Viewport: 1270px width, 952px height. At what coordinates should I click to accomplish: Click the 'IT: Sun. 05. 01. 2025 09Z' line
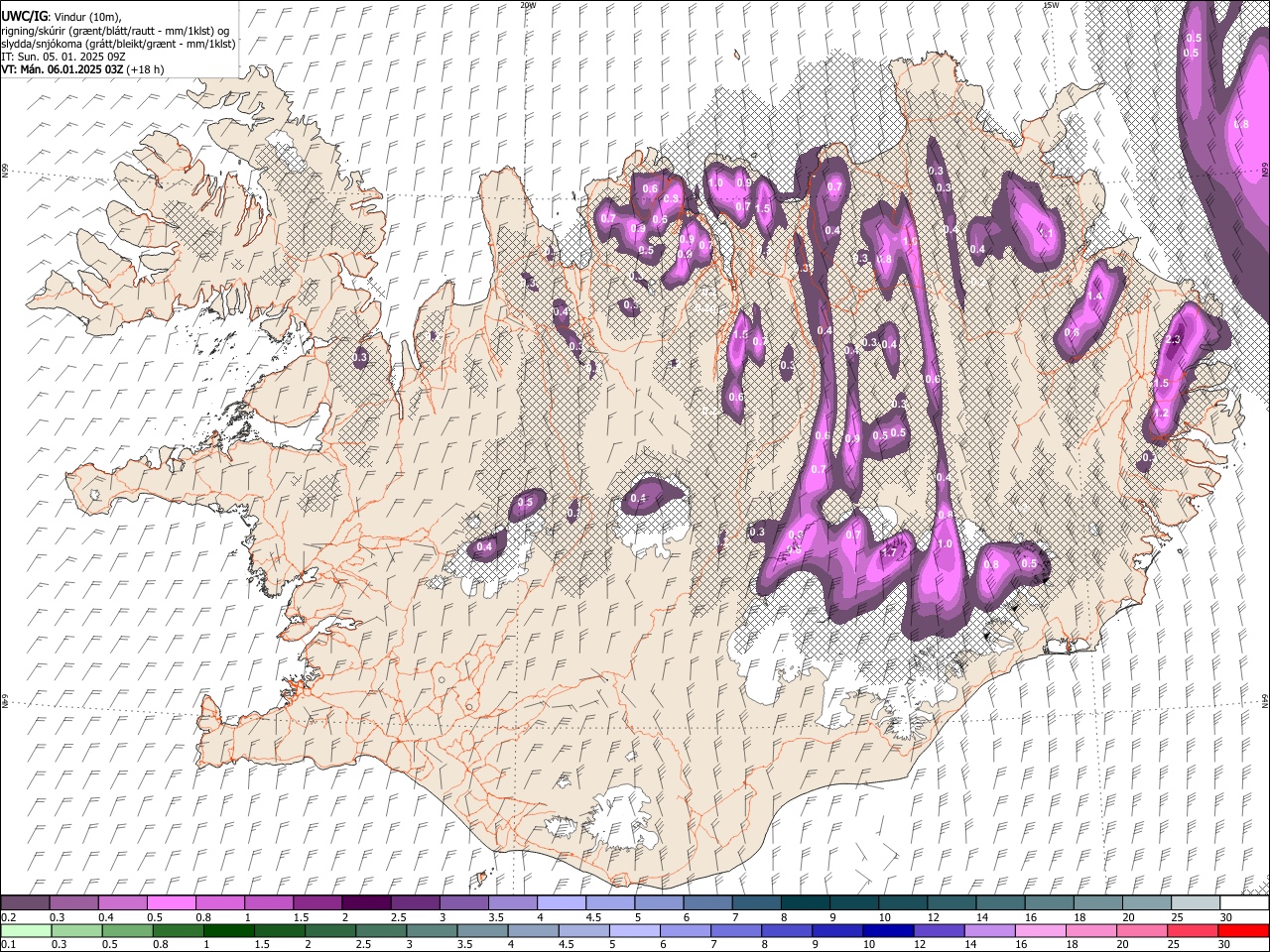click(63, 57)
